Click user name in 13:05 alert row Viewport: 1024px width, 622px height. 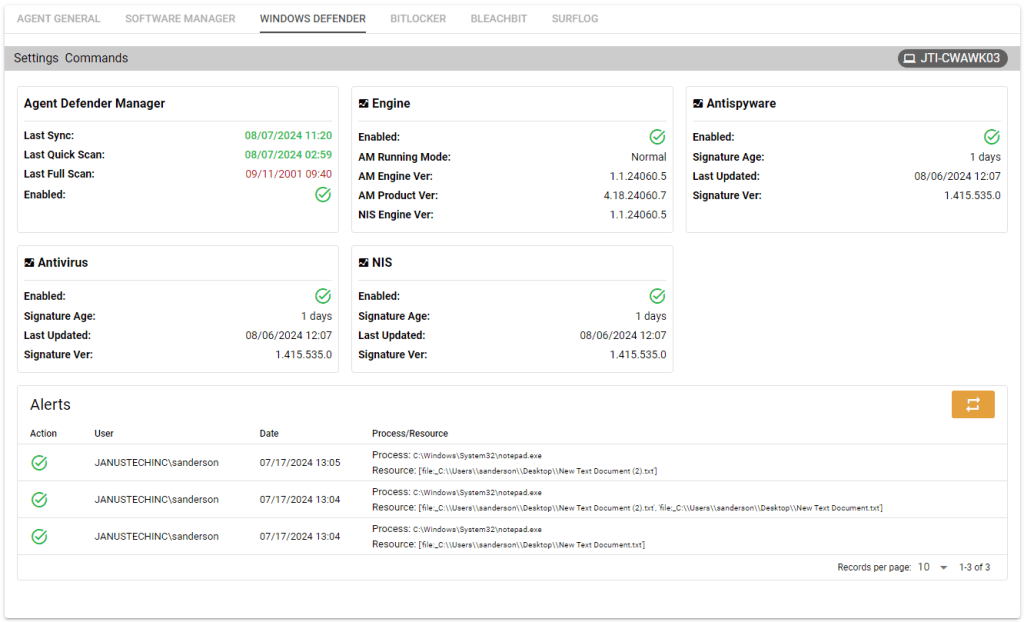[157, 463]
